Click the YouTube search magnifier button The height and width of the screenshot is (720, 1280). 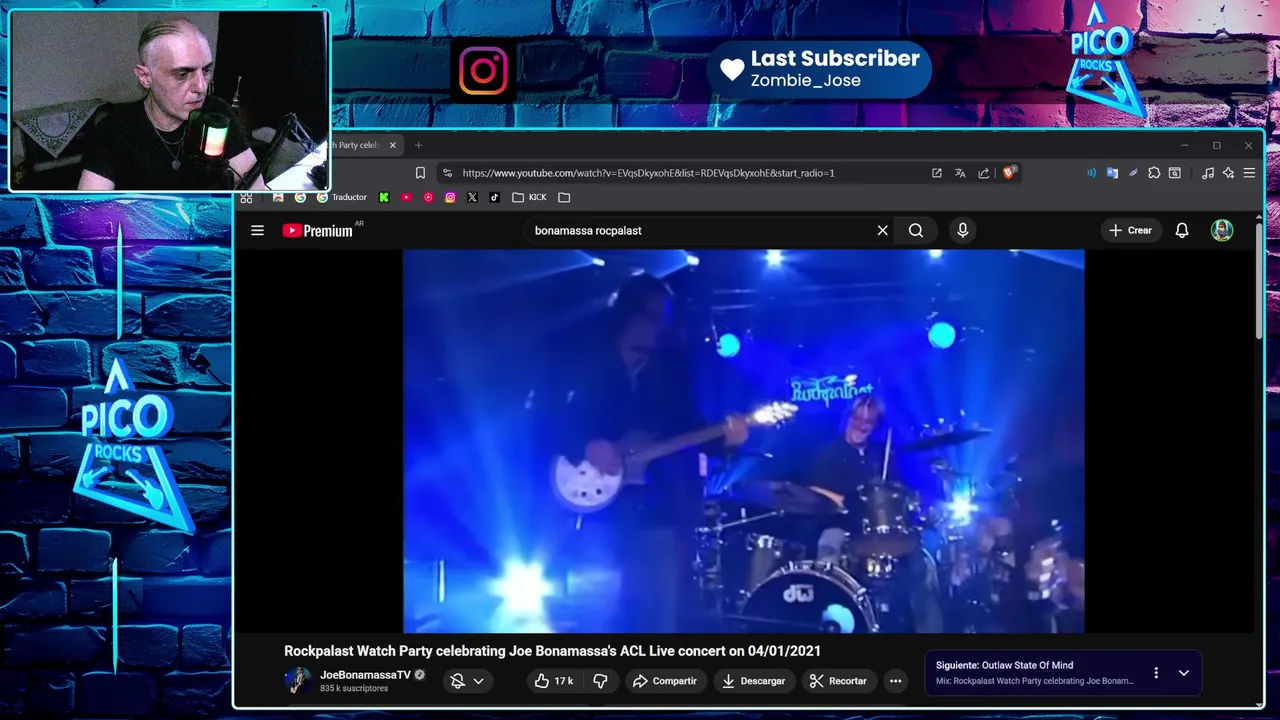coord(916,230)
